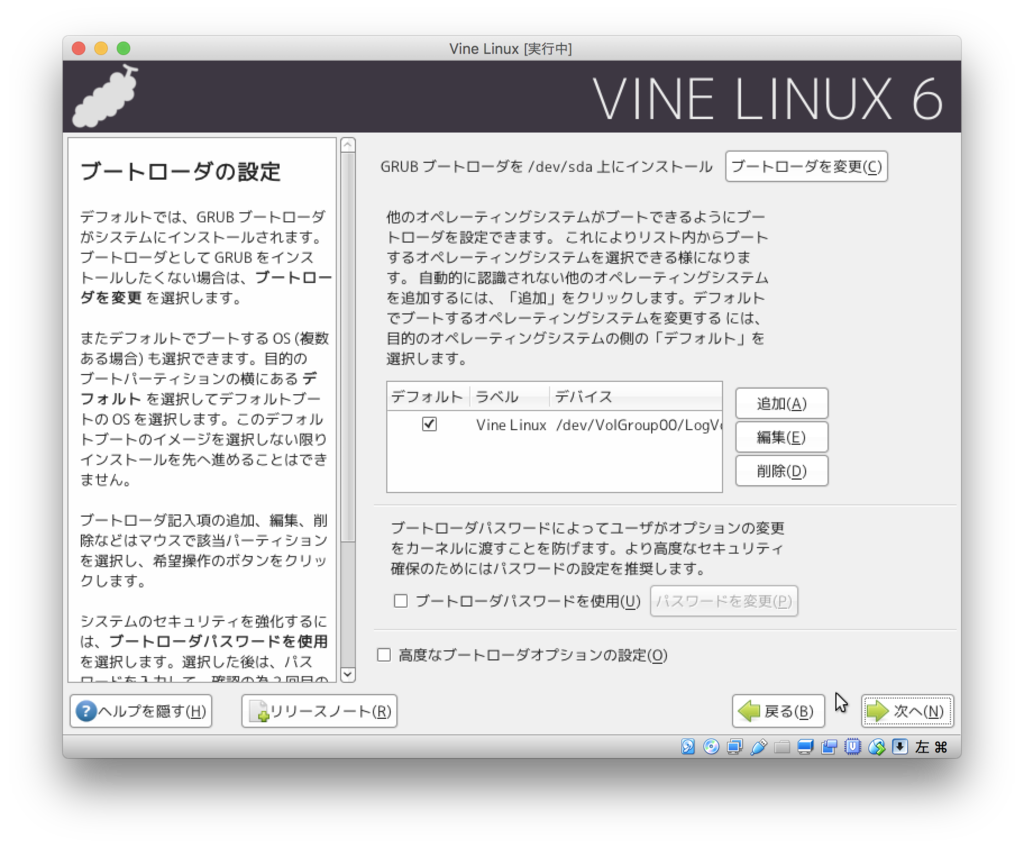Click help panel scrollbar down arrow

[x=348, y=675]
